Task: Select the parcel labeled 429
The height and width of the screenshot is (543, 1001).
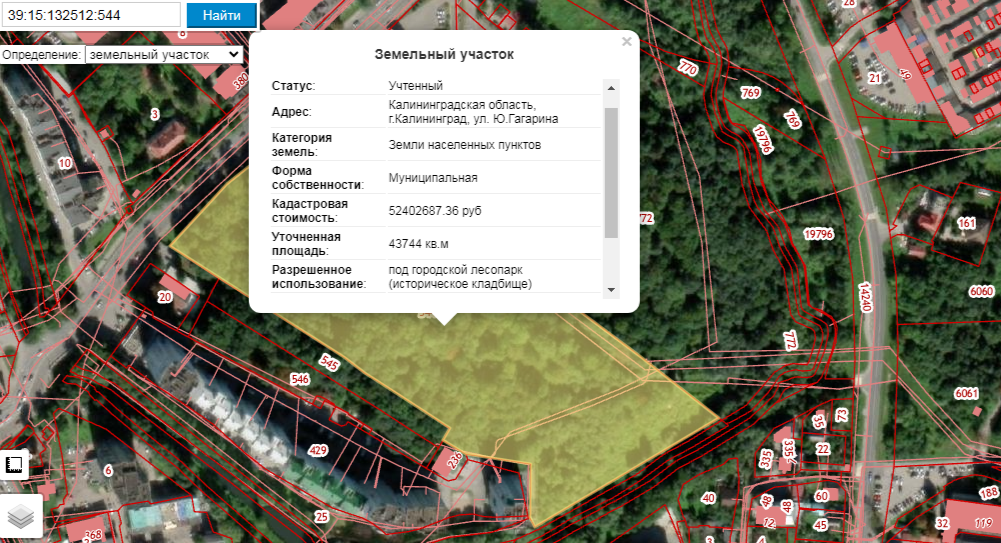Action: (318, 450)
